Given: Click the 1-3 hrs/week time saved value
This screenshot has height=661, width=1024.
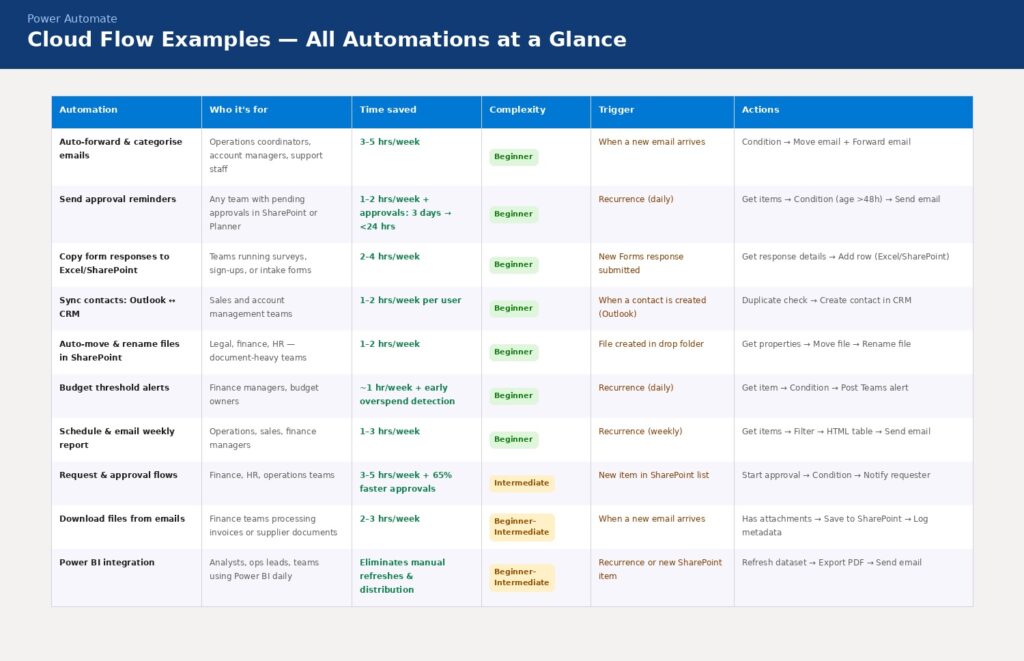Looking at the screenshot, I should 390,431.
